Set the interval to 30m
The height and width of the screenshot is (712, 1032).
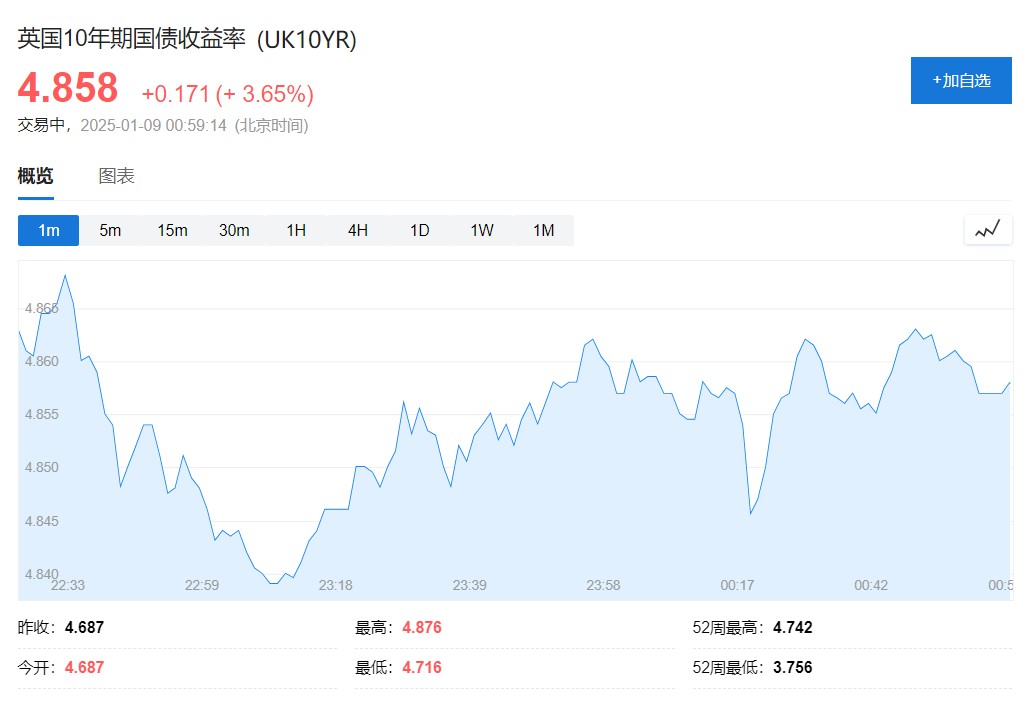point(234,231)
